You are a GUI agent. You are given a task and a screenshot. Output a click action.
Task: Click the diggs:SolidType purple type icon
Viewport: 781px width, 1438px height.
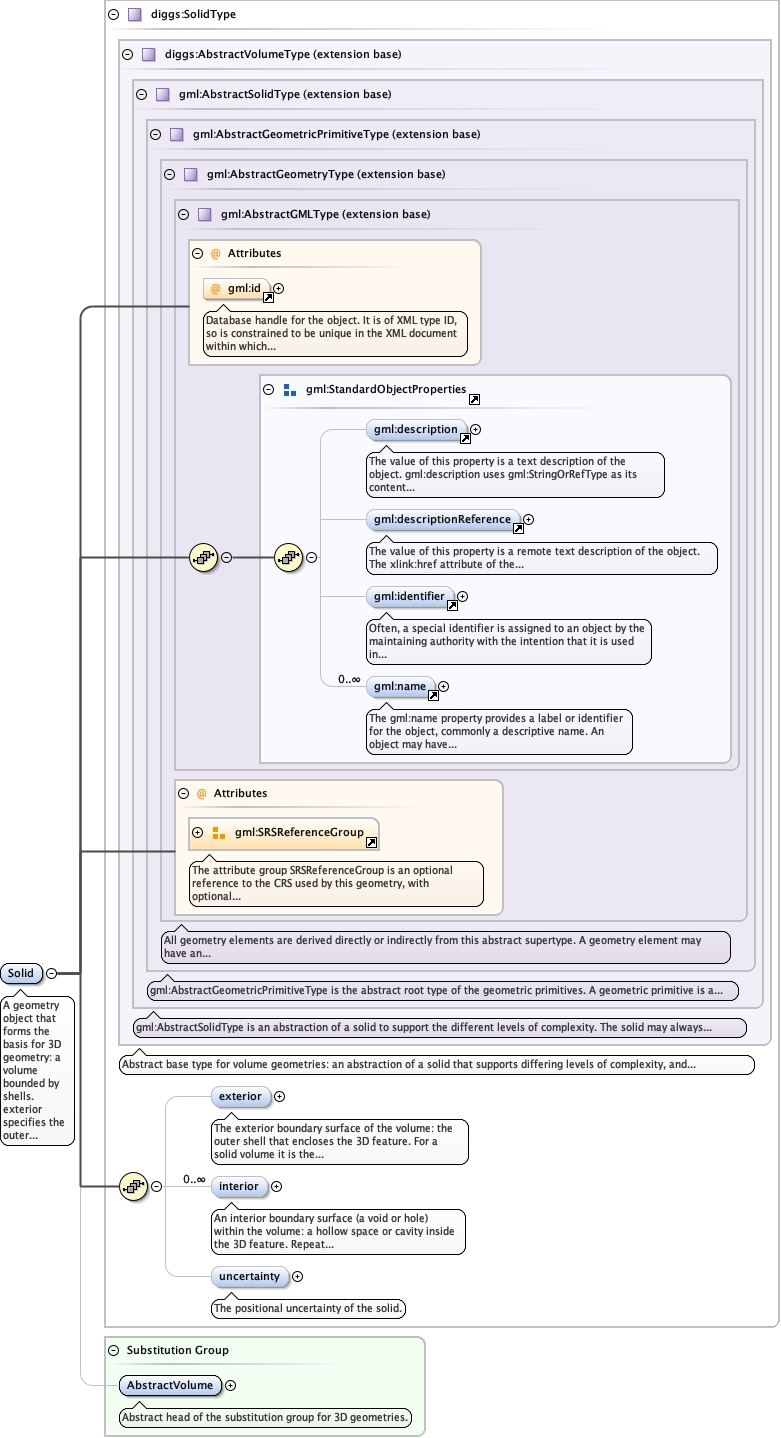coord(134,15)
